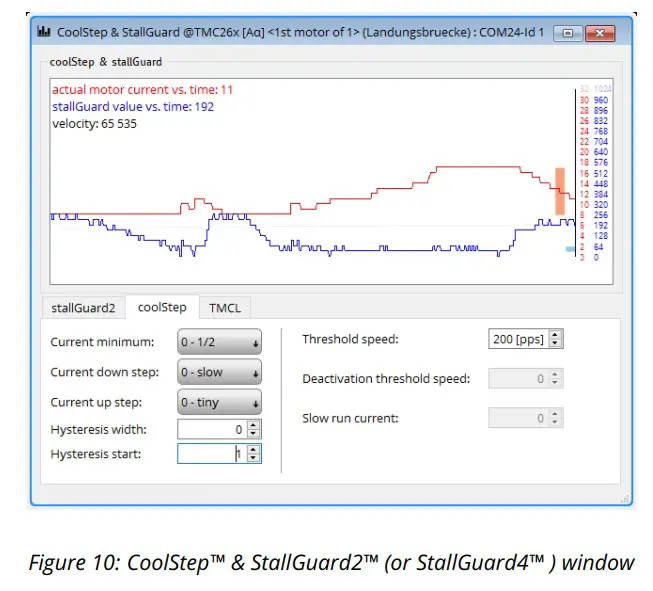
Task: Click the 'Threshold speed:' label
Action: 351,339
